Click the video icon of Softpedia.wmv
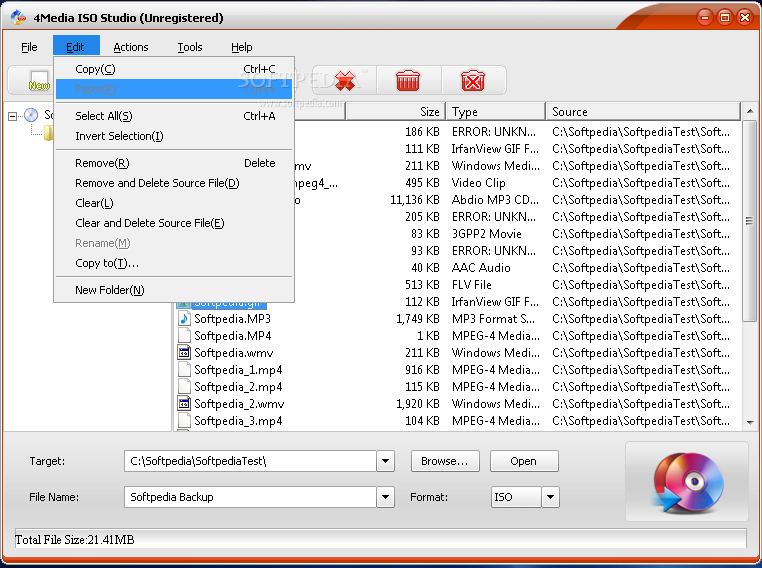The height and width of the screenshot is (568, 762). pyautogui.click(x=184, y=353)
